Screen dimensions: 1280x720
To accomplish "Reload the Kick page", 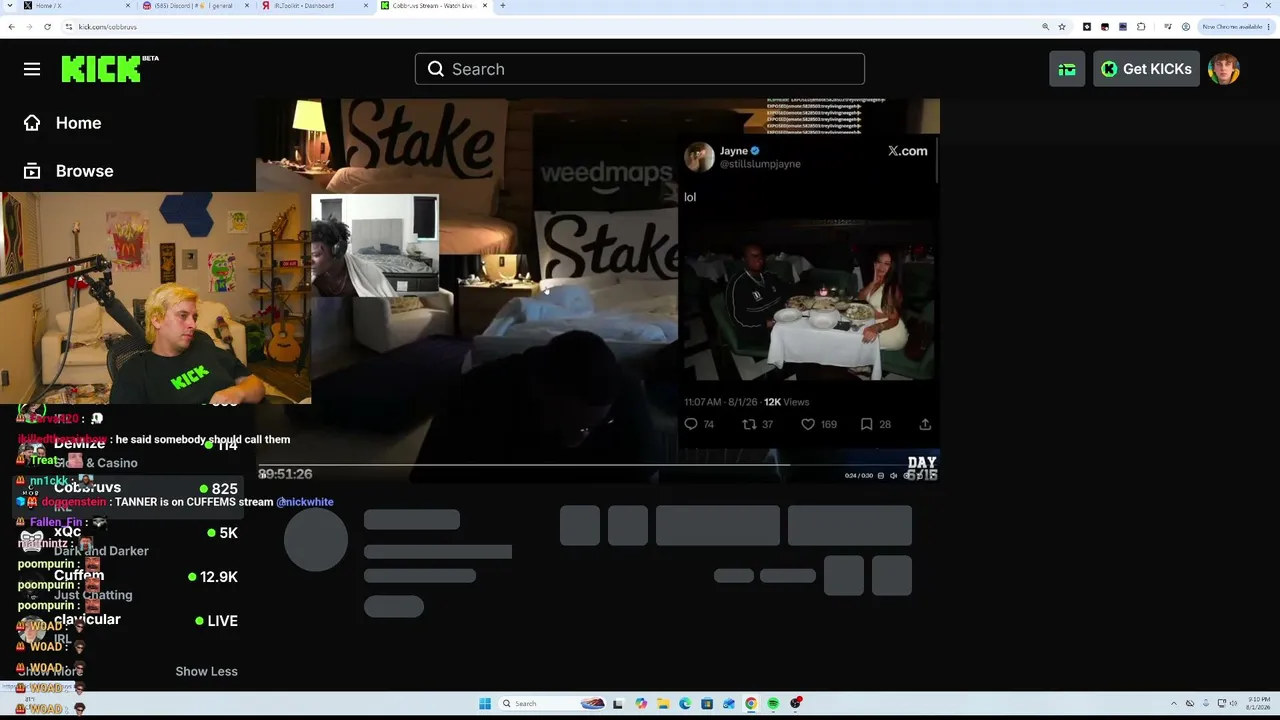I will click(x=47, y=27).
